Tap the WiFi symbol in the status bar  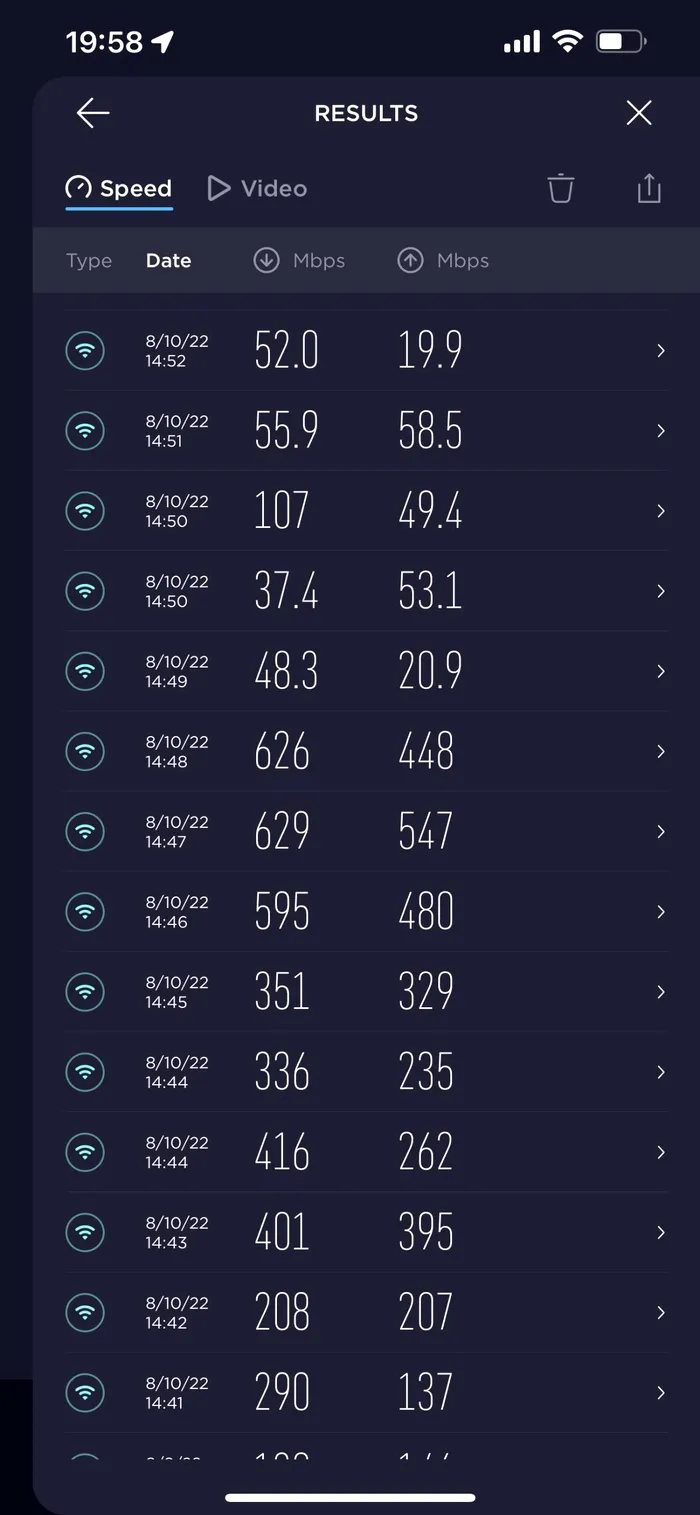click(x=567, y=41)
